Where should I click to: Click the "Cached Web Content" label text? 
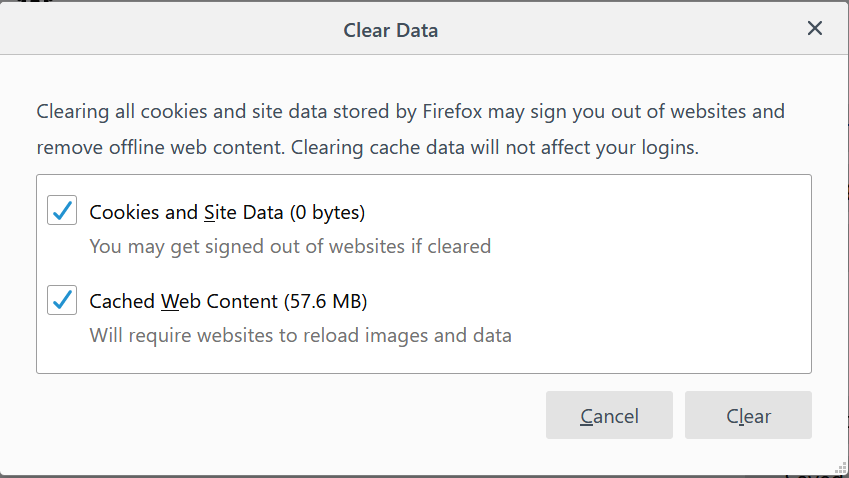pyautogui.click(x=184, y=301)
